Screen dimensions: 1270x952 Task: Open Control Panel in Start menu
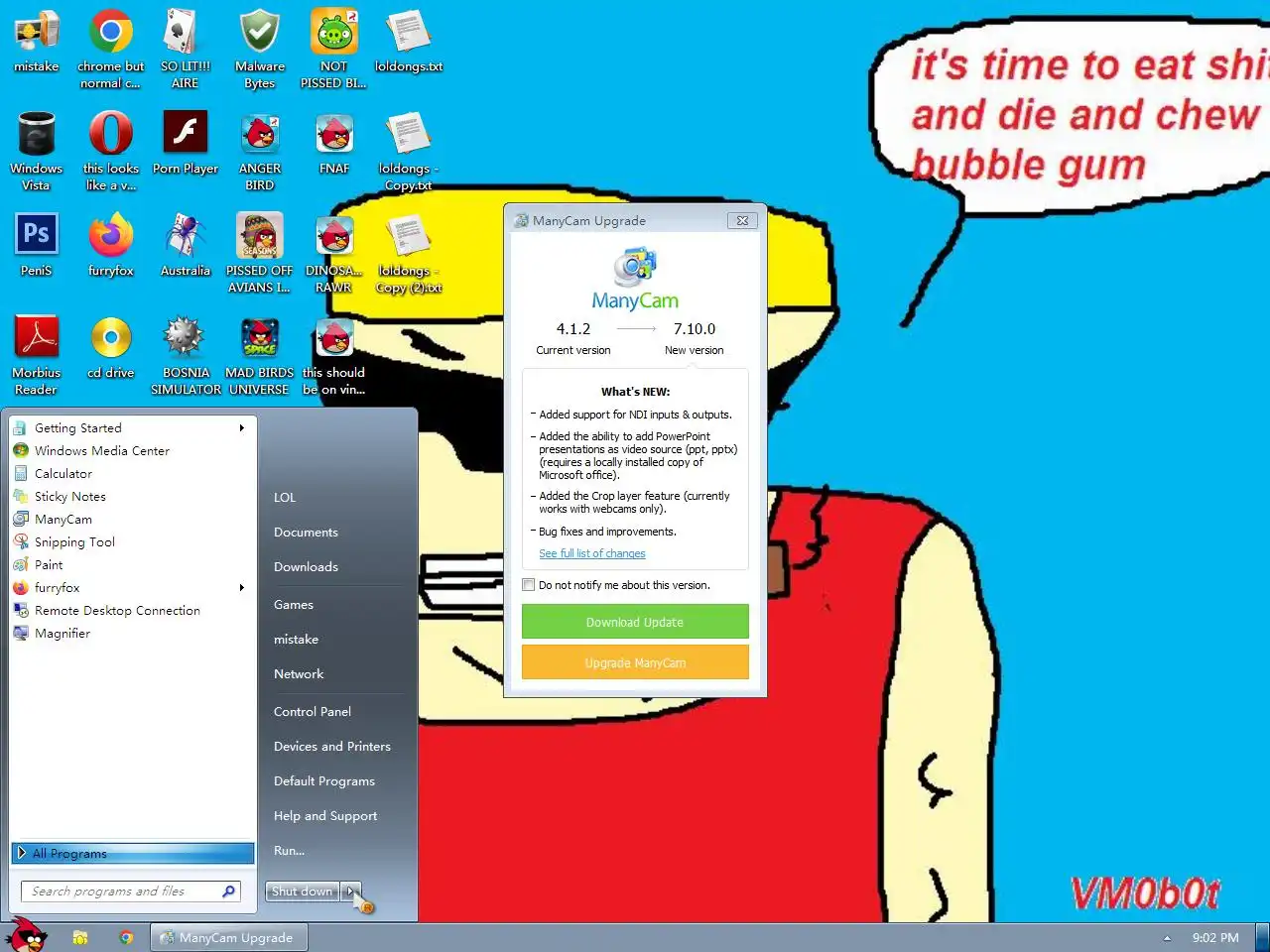point(337,712)
